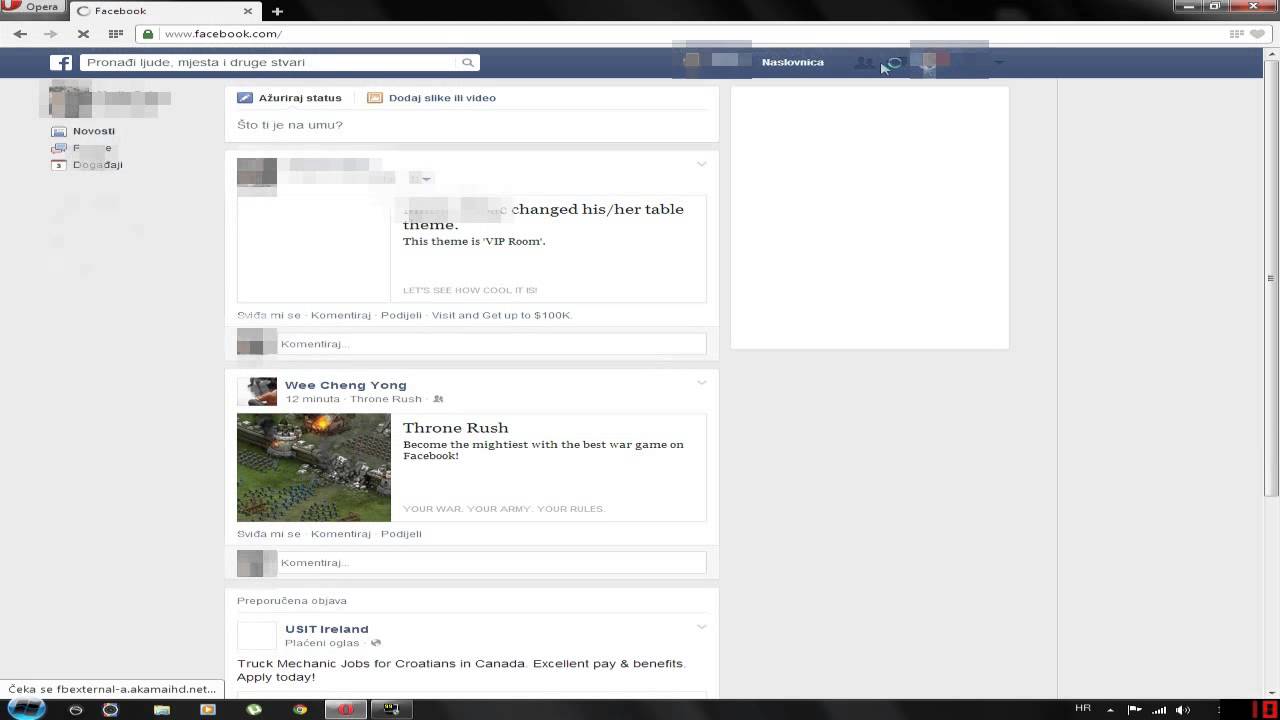Click Preporučena objava label
Screen dimensions: 1280x720
coord(292,601)
